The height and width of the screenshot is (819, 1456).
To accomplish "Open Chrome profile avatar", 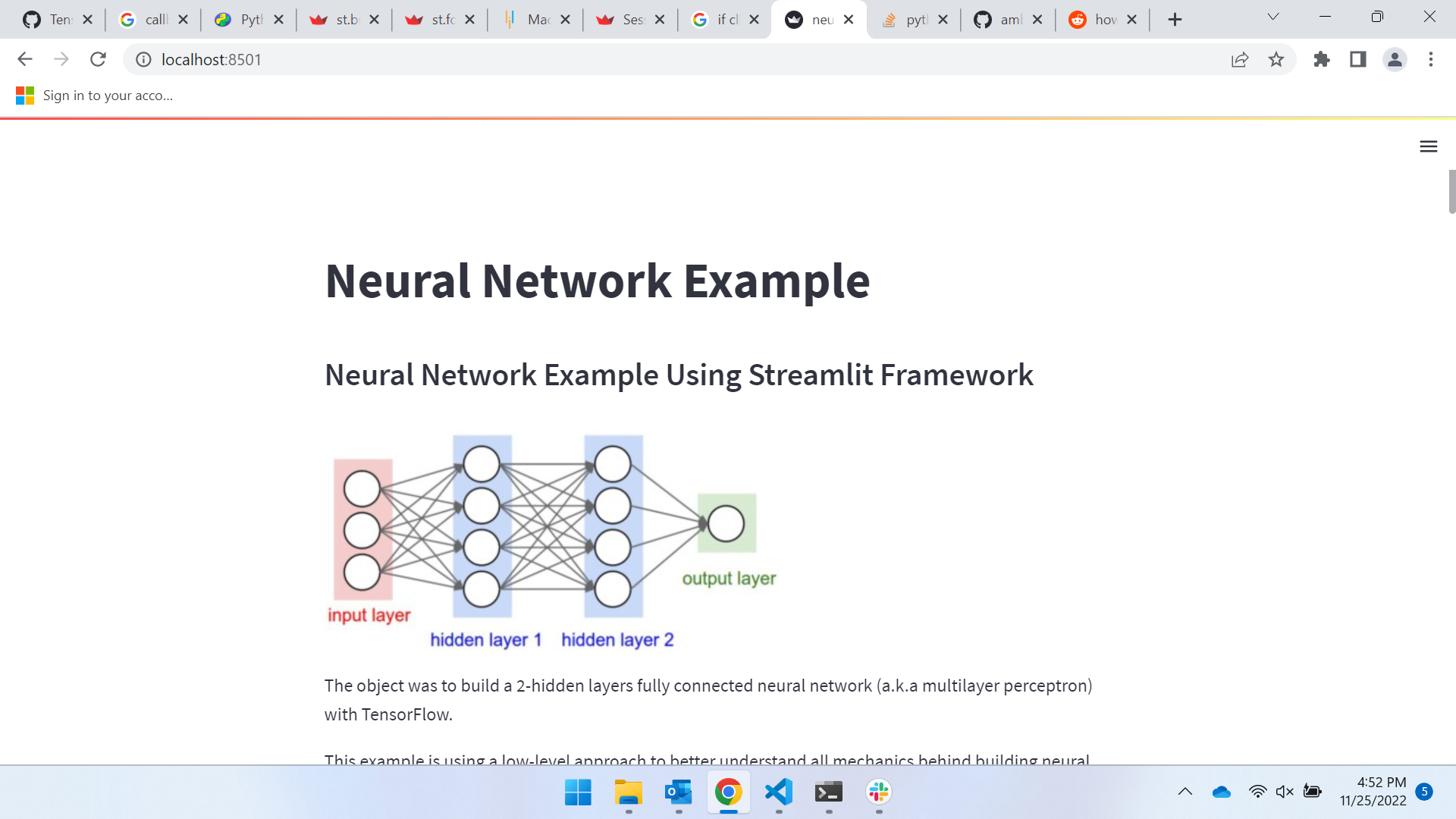I will point(1395,59).
